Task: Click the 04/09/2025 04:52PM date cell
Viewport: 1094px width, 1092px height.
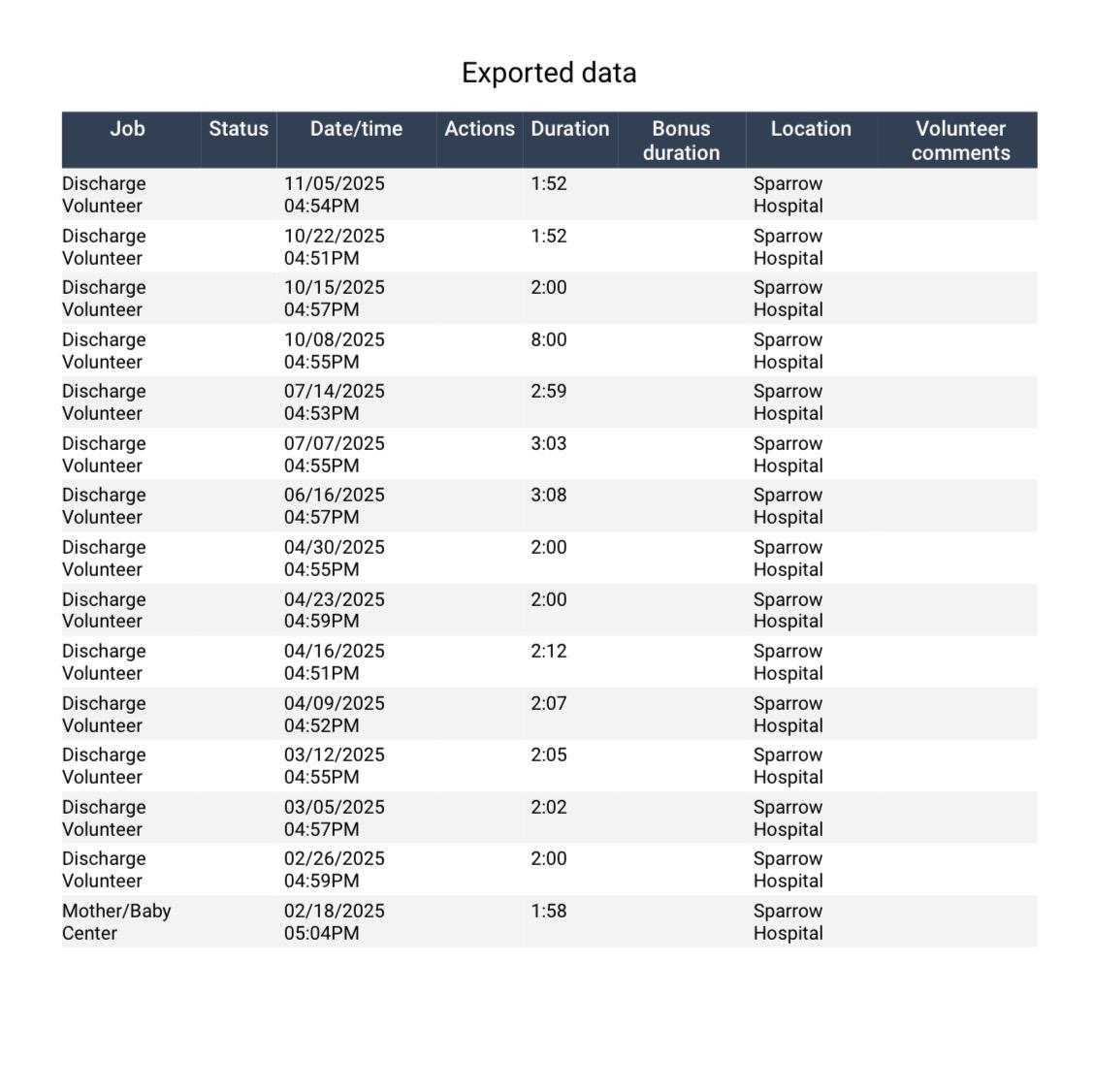Action: point(335,714)
